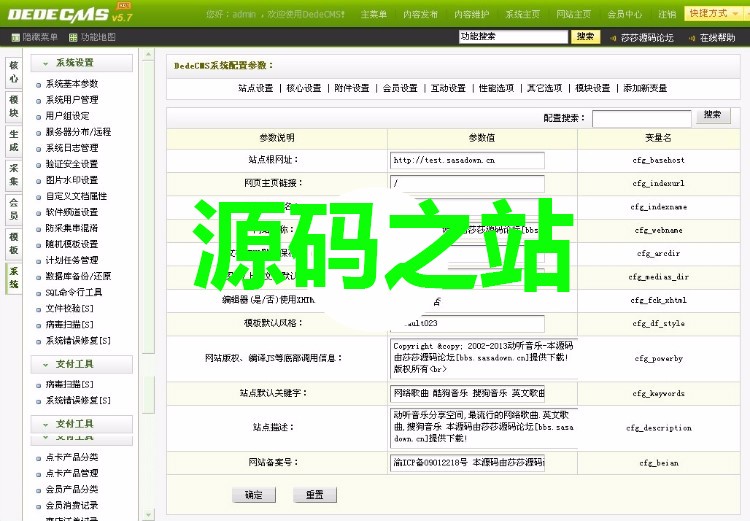Open 服务器分布/远程

(x=78, y=132)
